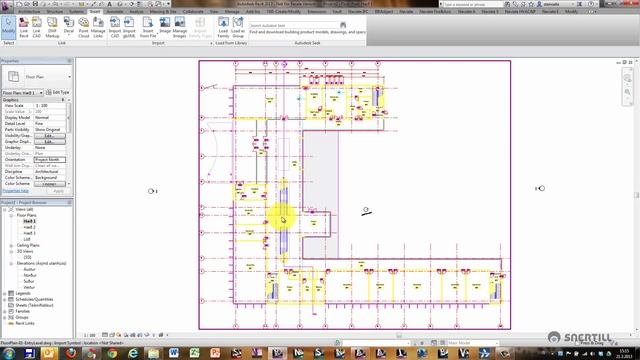The image size is (640, 360).
Task: Open the Floor Plan type selector dropdown
Action: (x=69, y=77)
